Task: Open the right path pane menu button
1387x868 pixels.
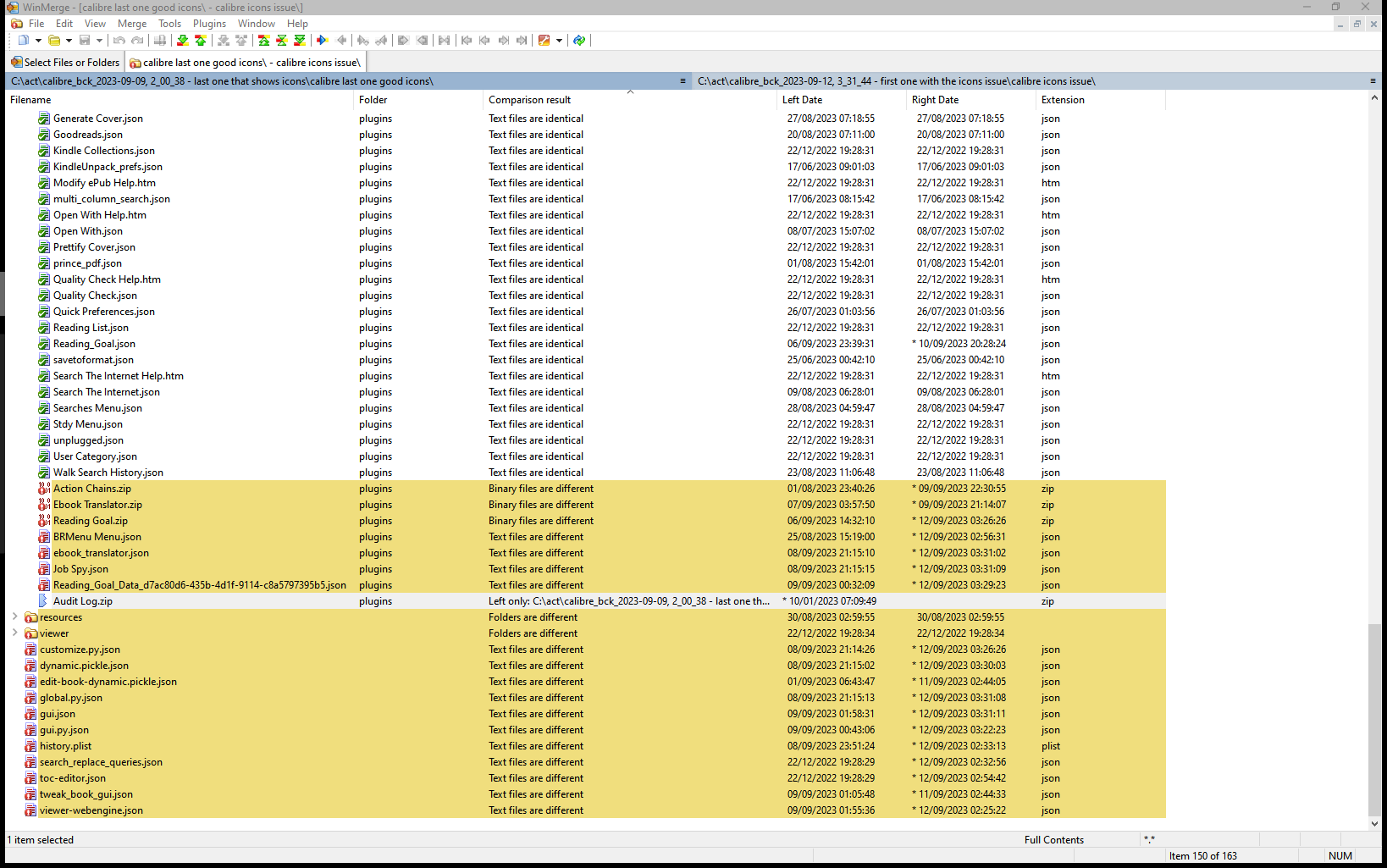Action: click(x=1373, y=81)
